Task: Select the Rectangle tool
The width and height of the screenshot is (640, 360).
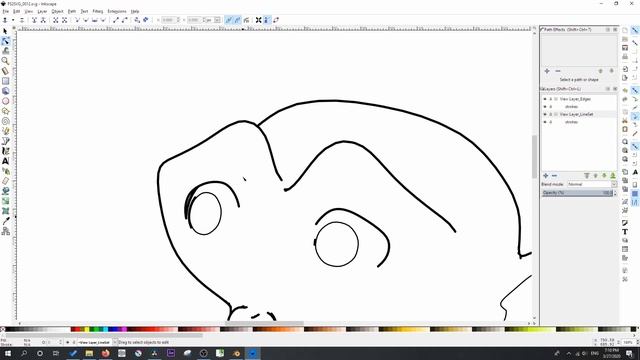Action: (5, 81)
